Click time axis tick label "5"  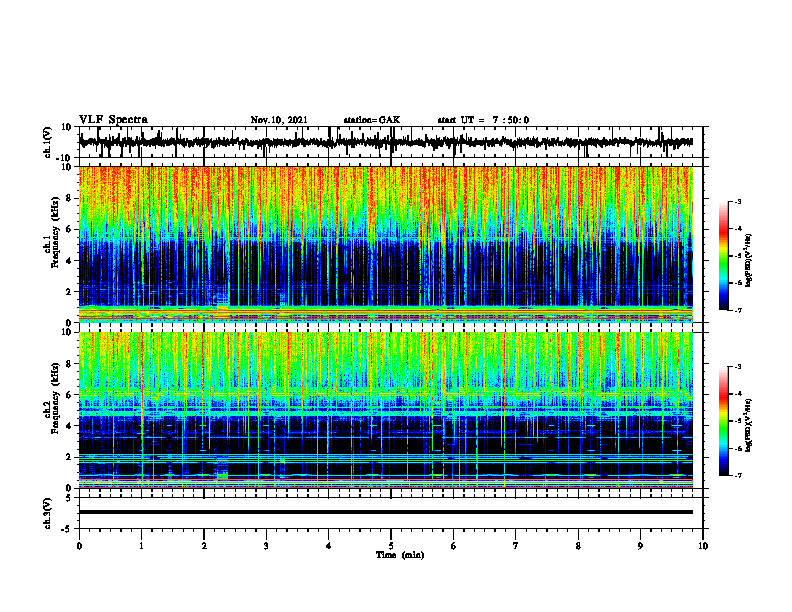pyautogui.click(x=391, y=546)
